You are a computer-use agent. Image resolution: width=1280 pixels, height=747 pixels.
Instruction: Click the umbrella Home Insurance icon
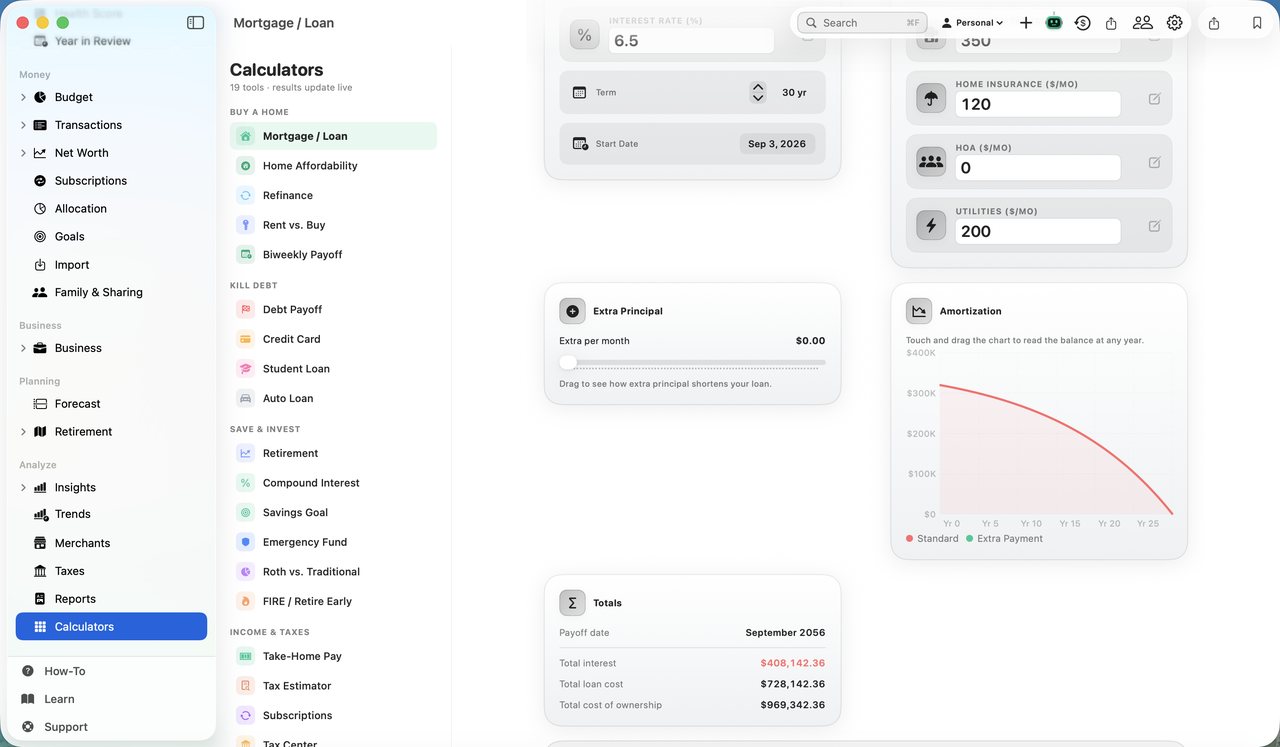(x=931, y=98)
